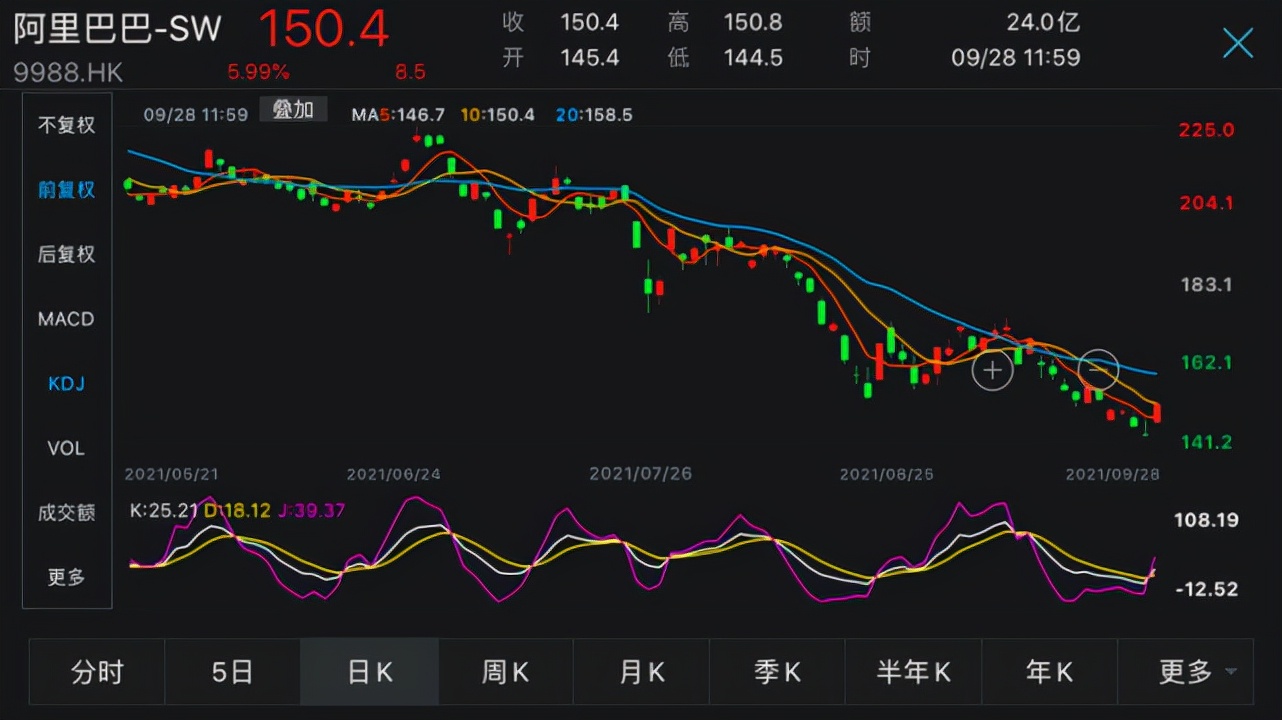The width and height of the screenshot is (1282, 720).
Task: Switch to the 分时 intraday tab
Action: click(x=96, y=672)
